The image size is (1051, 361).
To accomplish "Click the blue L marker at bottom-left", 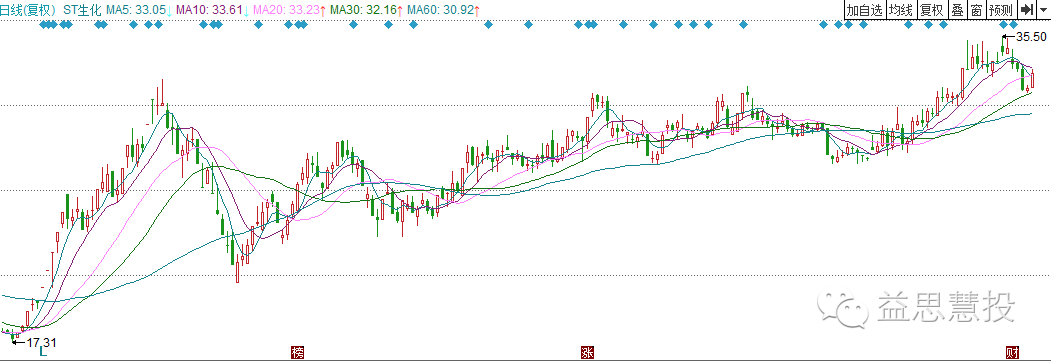I will [x=43, y=352].
